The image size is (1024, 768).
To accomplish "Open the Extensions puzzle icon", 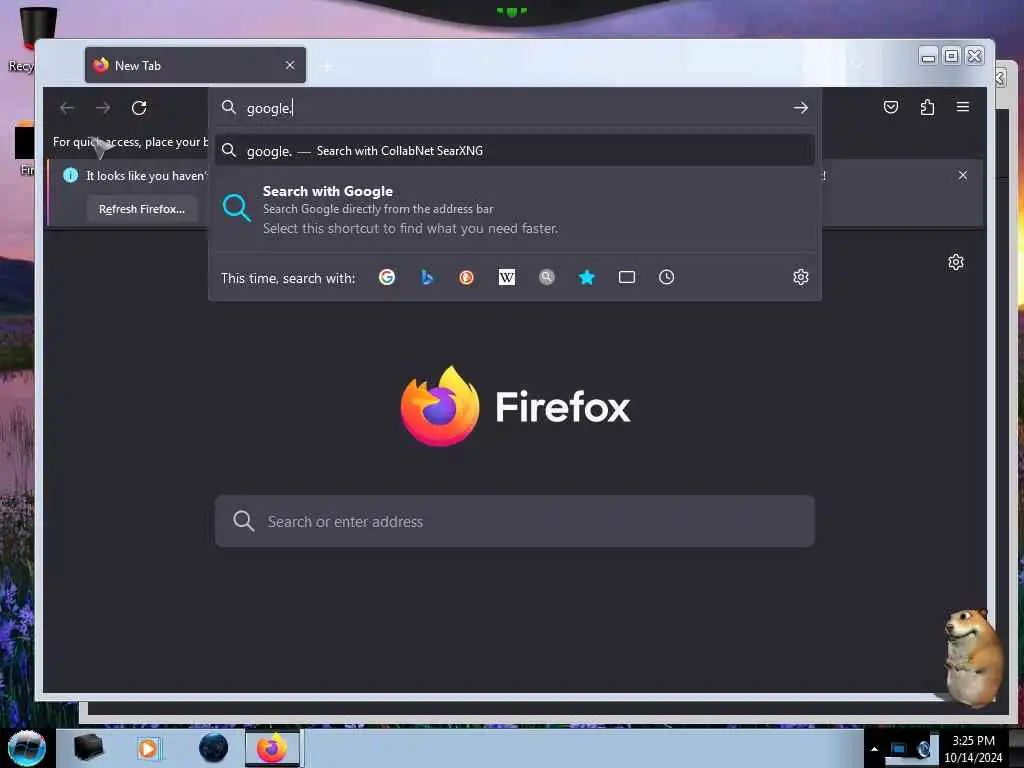I will [927, 107].
